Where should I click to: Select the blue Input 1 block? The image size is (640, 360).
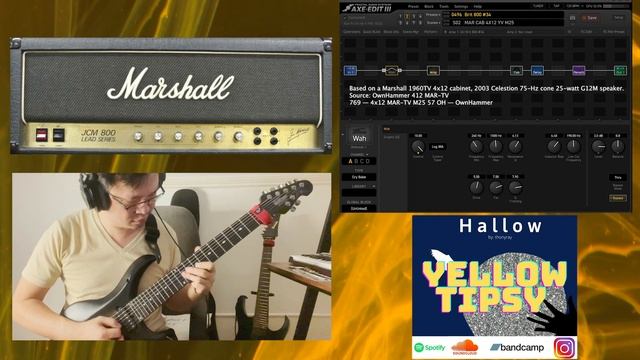coord(350,71)
